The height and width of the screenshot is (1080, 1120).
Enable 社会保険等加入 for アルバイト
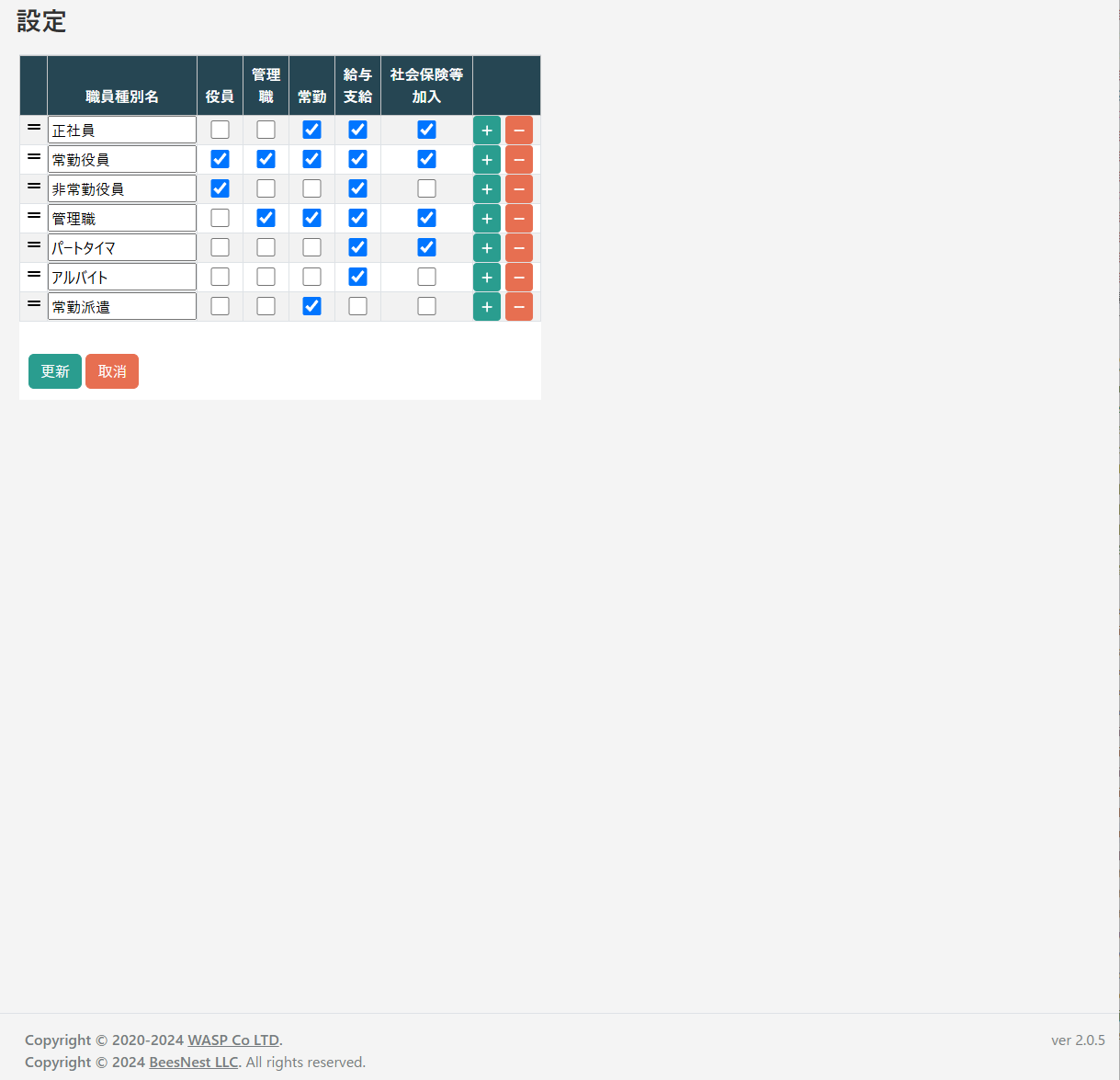coord(426,277)
